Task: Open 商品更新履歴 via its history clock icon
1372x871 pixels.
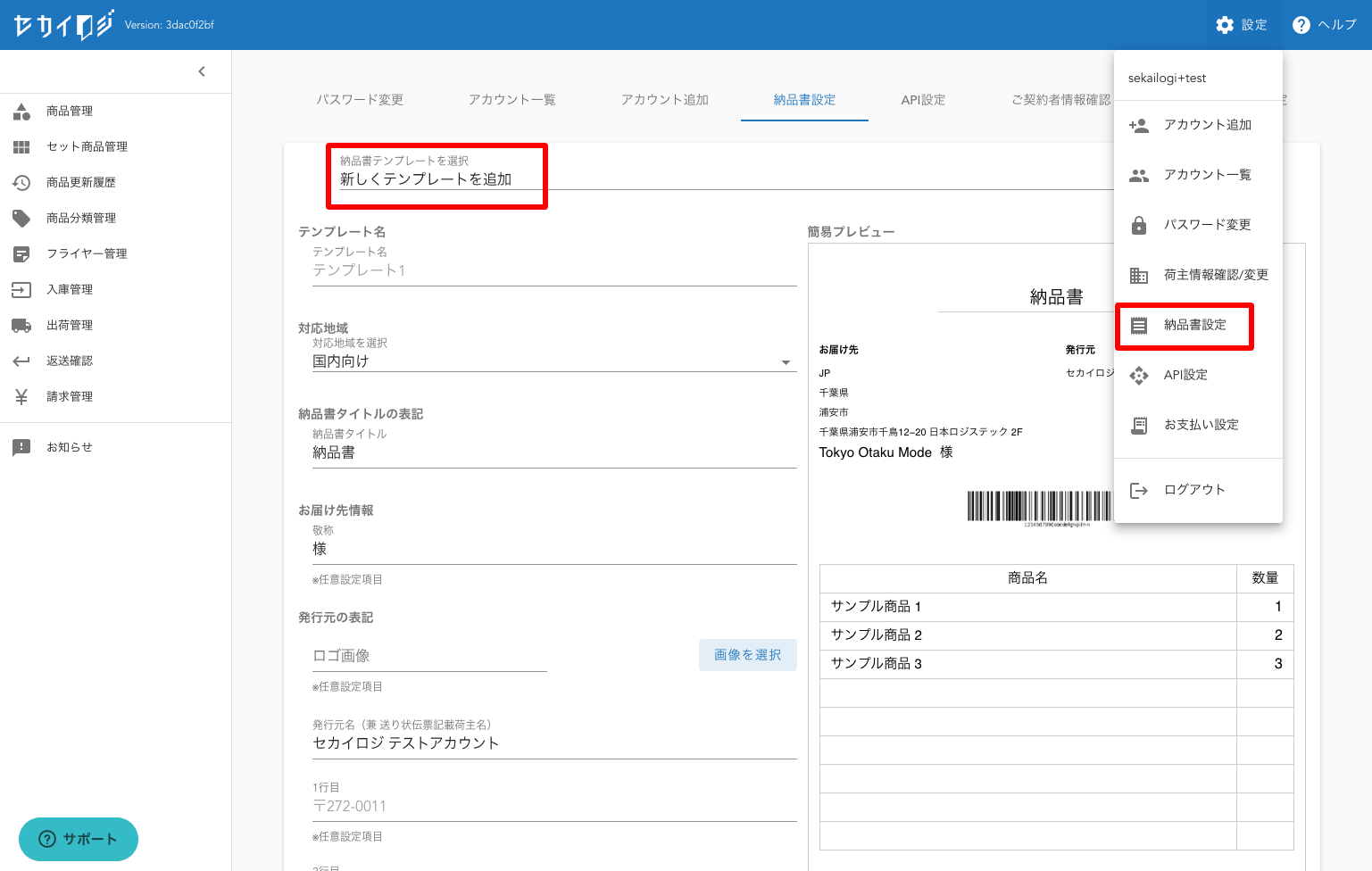Action: [x=21, y=183]
